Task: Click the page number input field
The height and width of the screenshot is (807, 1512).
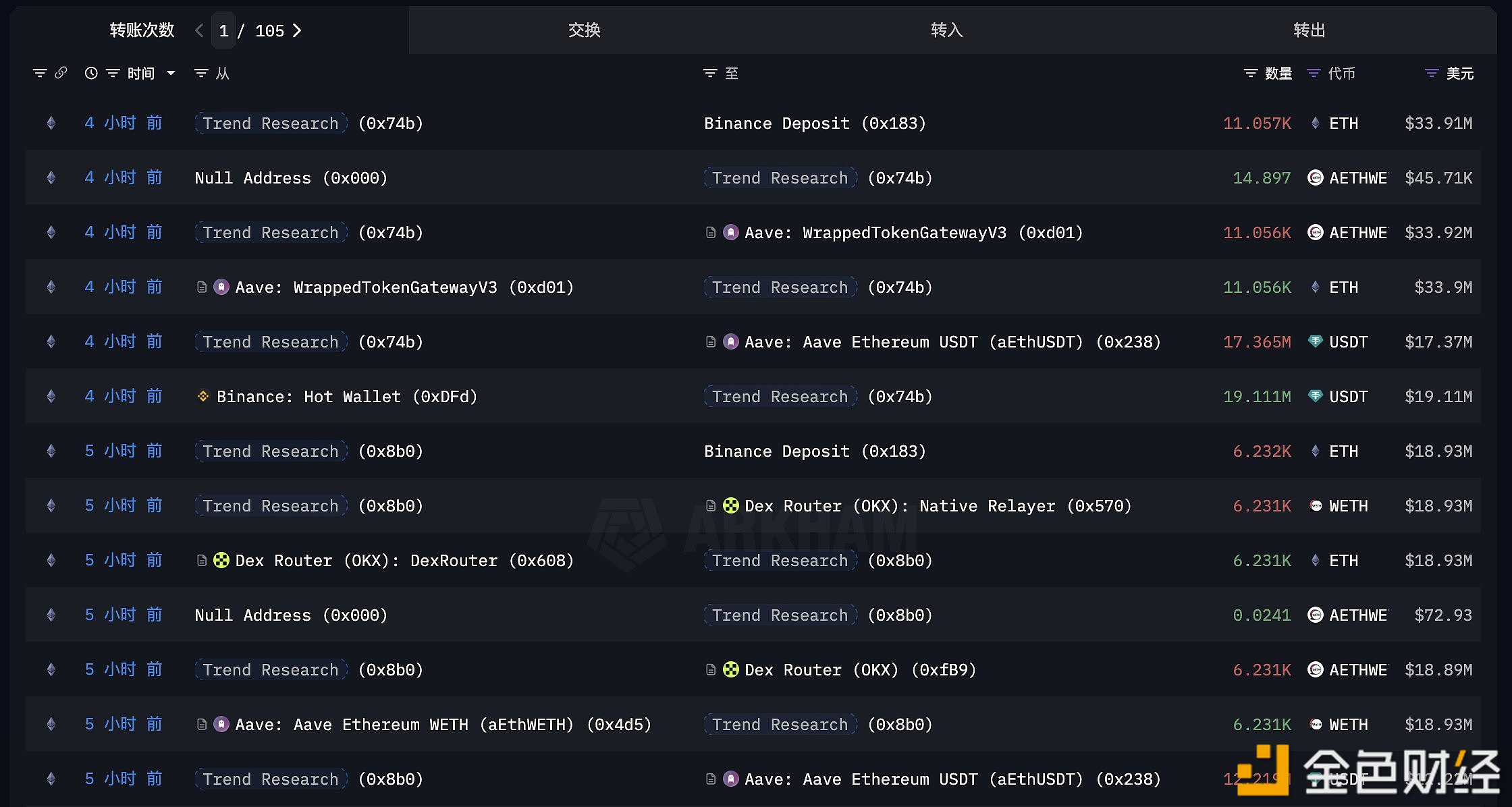Action: point(223,30)
